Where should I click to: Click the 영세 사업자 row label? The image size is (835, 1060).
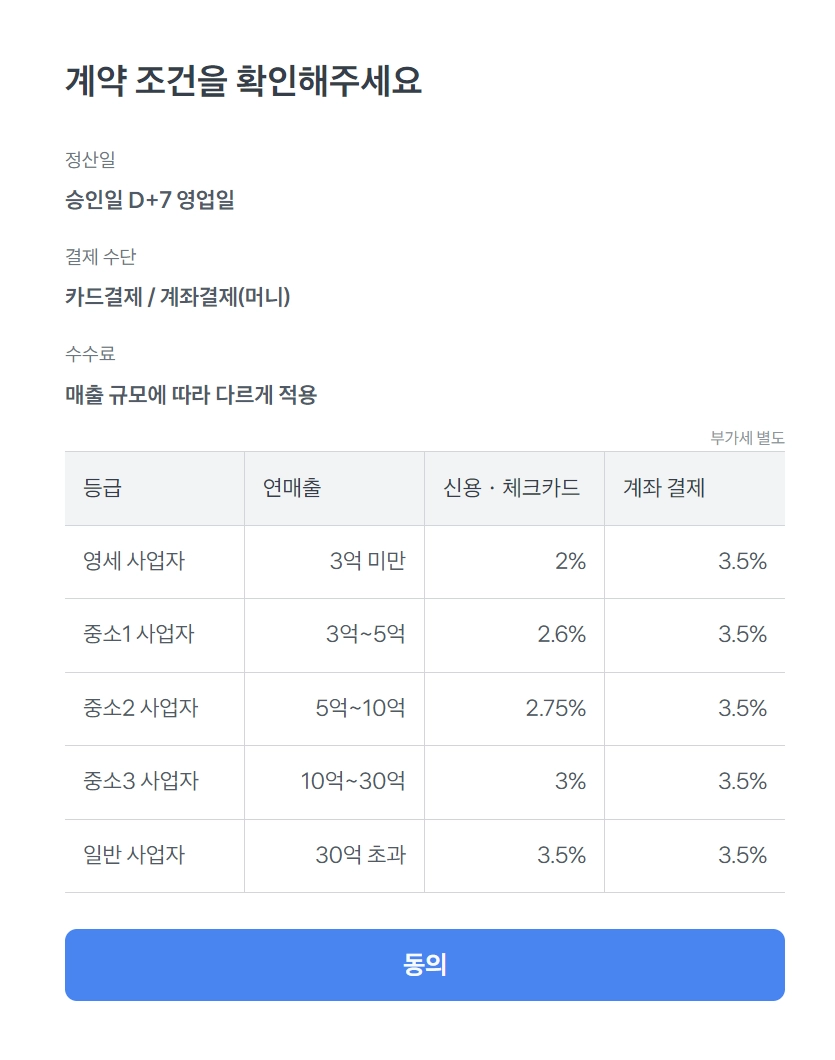(134, 561)
